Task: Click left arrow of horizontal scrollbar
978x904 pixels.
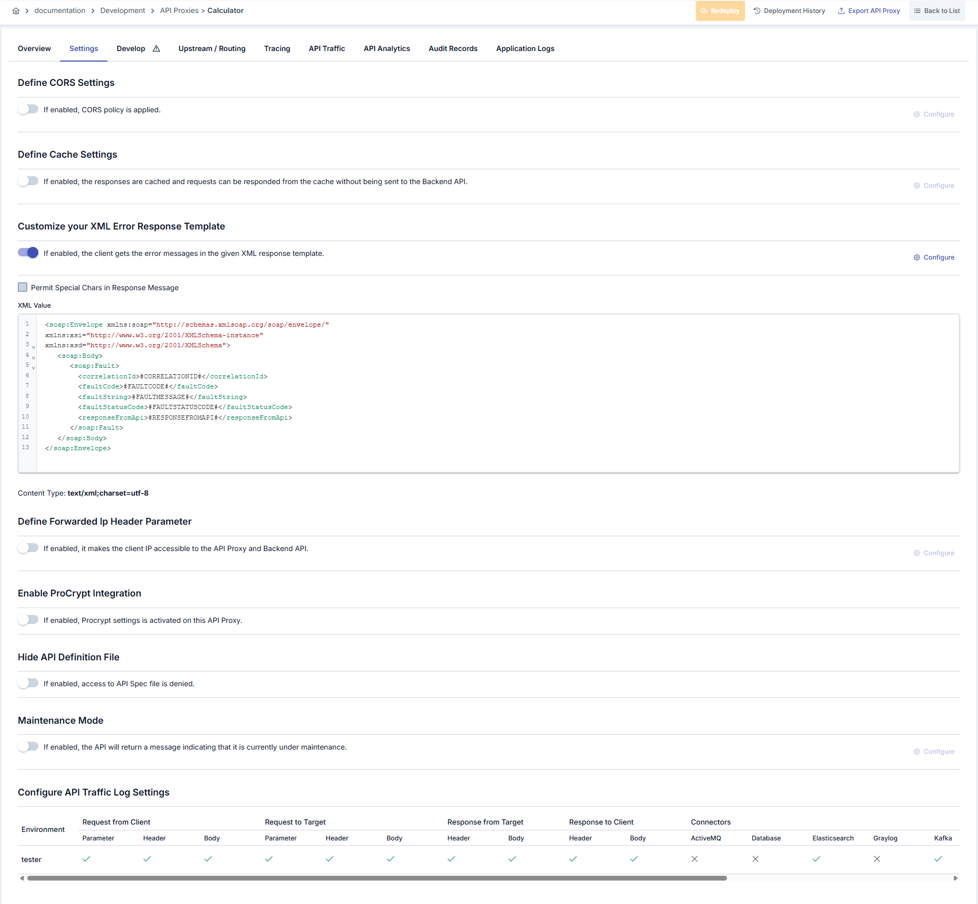Action: (22, 878)
